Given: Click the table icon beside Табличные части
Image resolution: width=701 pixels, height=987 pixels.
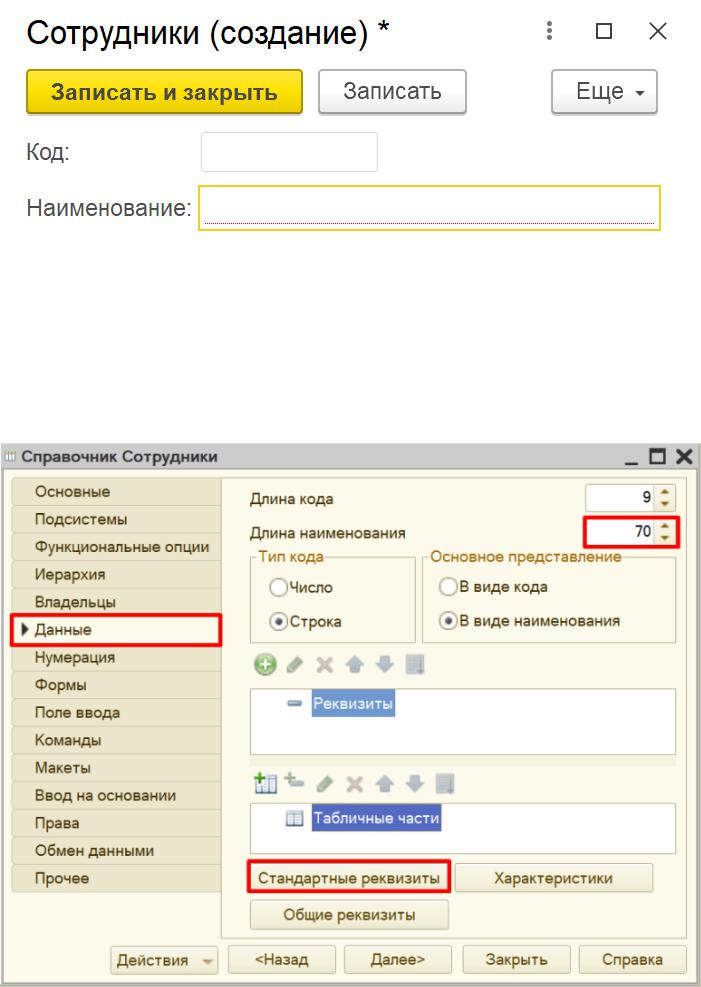Looking at the screenshot, I should pos(294,818).
